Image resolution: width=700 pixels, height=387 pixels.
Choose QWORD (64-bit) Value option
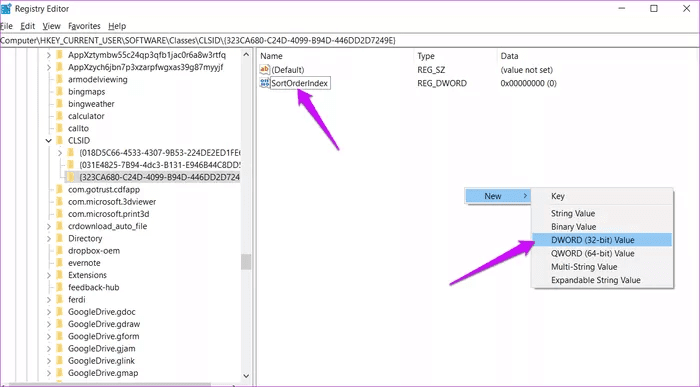[x=601, y=253]
